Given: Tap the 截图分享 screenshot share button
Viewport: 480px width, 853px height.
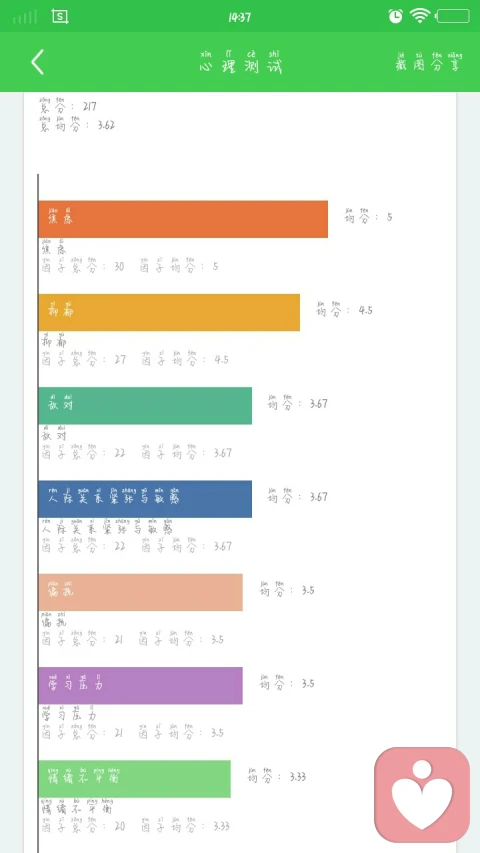Looking at the screenshot, I should point(429,61).
